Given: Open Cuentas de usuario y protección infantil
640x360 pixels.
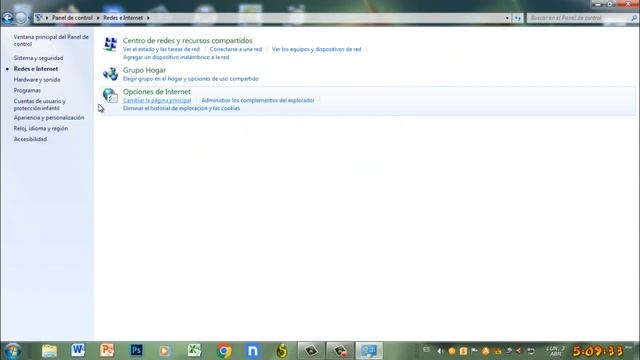Looking at the screenshot, I should coord(40,104).
